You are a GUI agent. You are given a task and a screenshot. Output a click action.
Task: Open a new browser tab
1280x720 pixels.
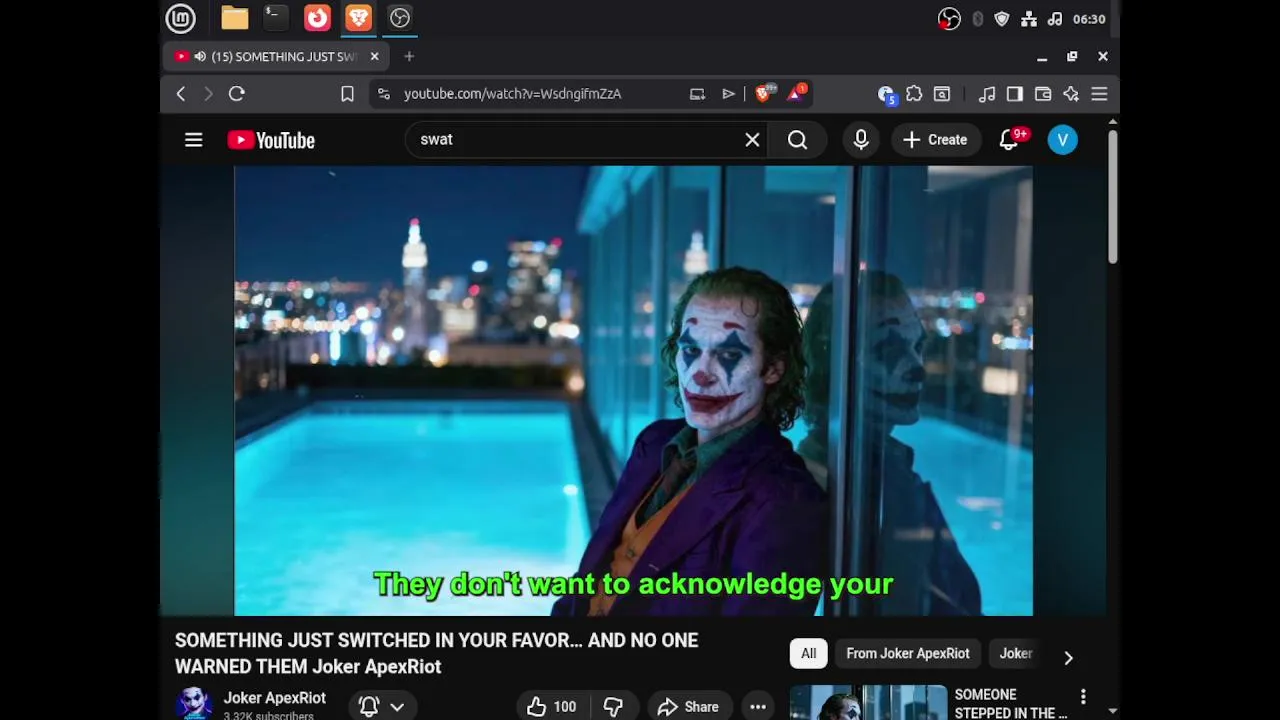(x=409, y=57)
